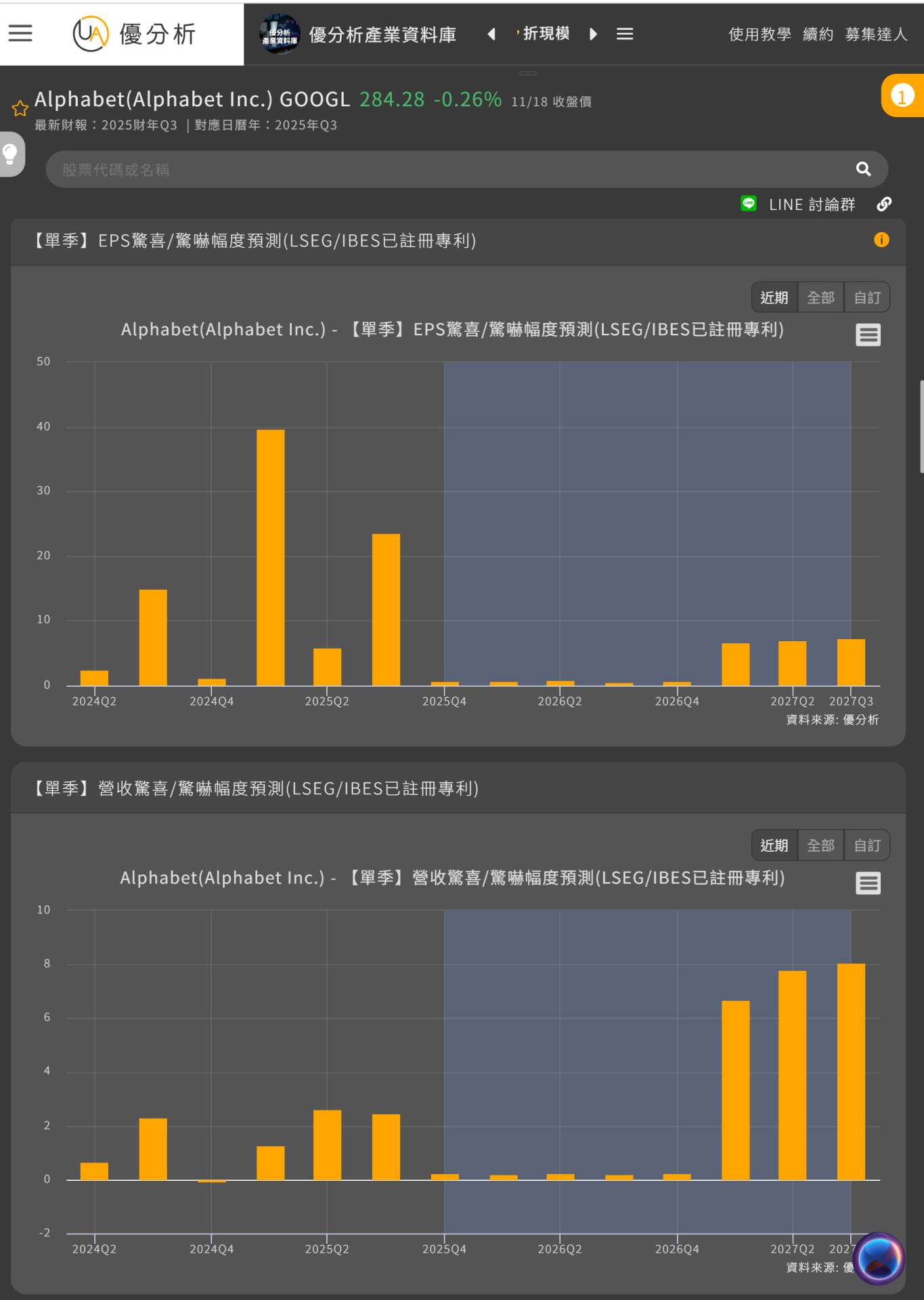Click the 優分析產業資料庫 round logo
Image resolution: width=924 pixels, height=1300 pixels.
280,34
